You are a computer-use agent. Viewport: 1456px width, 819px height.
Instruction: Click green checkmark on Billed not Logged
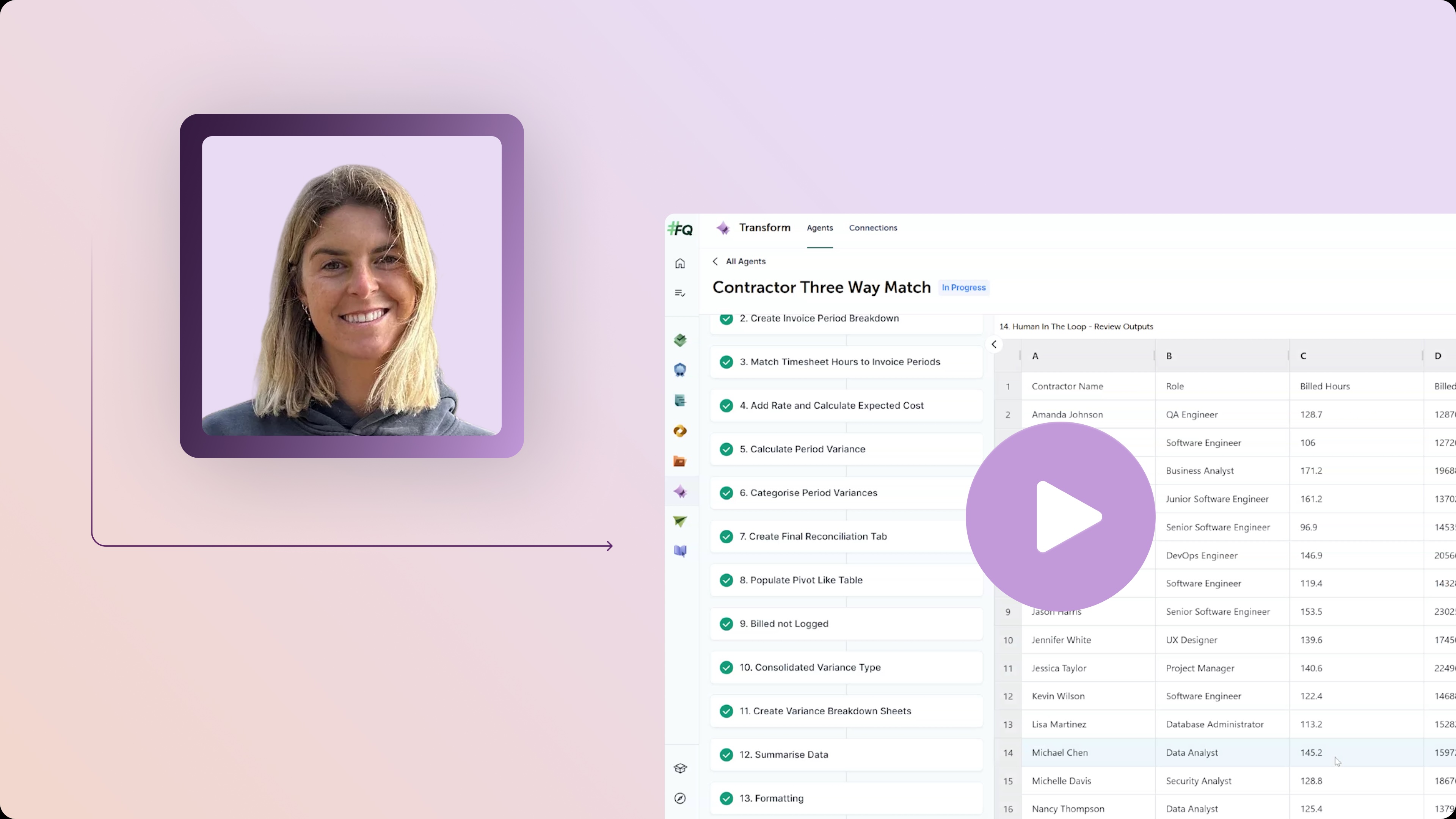tap(726, 624)
